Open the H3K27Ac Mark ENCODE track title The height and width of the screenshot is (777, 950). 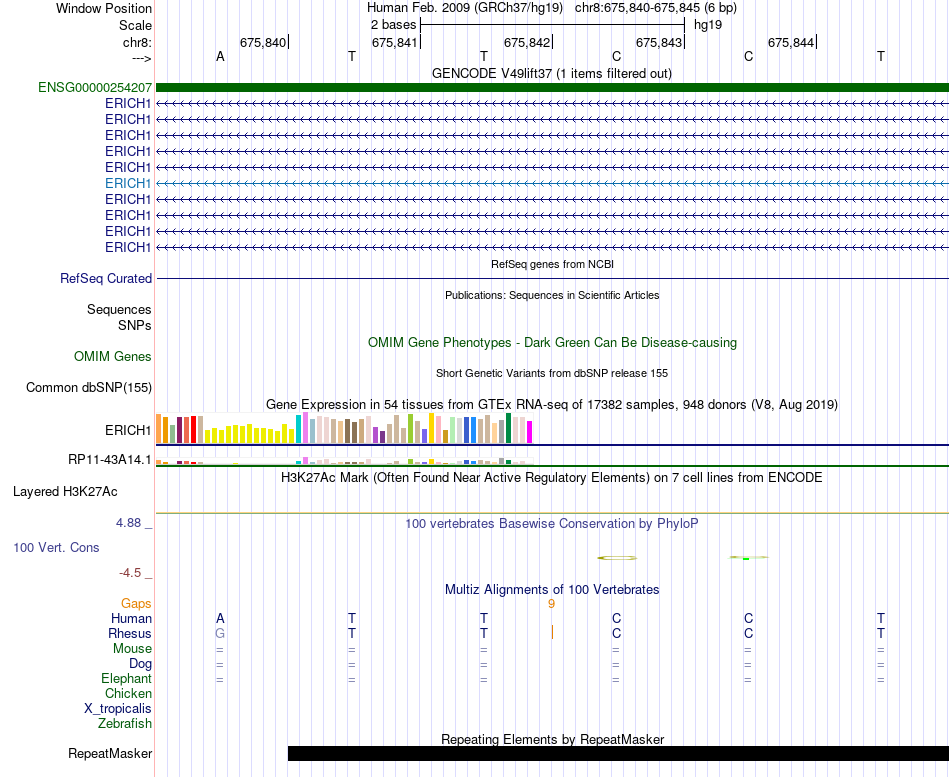[x=552, y=478]
